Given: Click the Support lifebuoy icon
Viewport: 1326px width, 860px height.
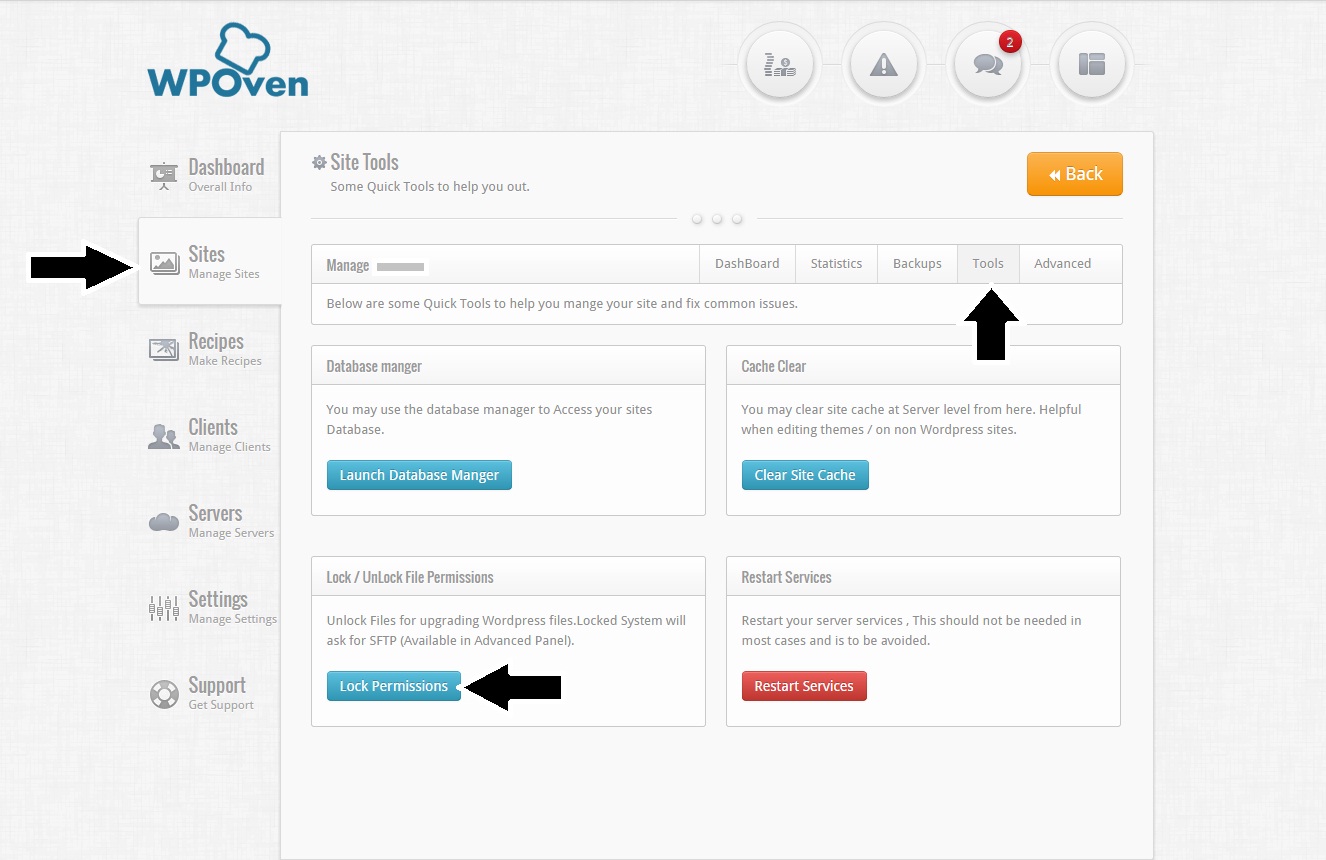Looking at the screenshot, I should (x=164, y=694).
